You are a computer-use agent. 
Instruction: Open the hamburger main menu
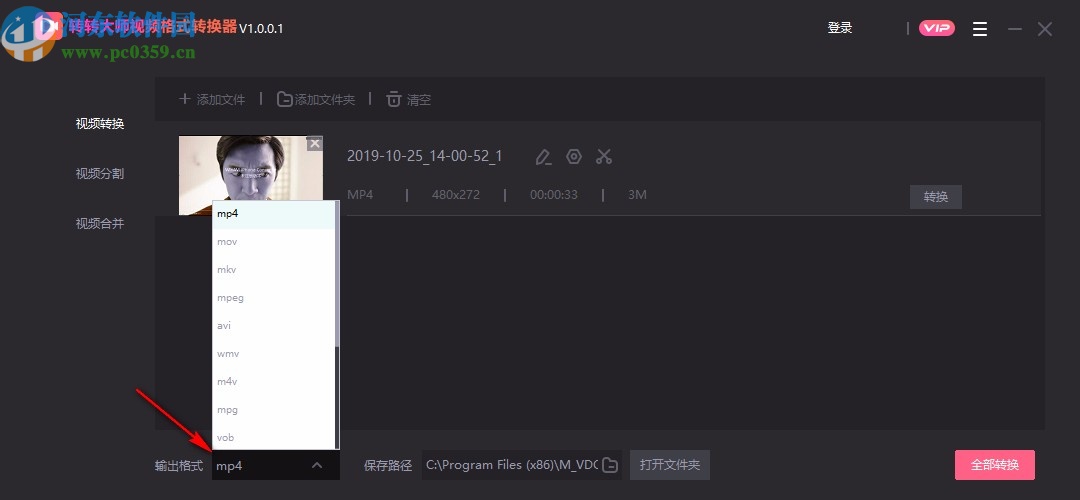click(x=979, y=29)
